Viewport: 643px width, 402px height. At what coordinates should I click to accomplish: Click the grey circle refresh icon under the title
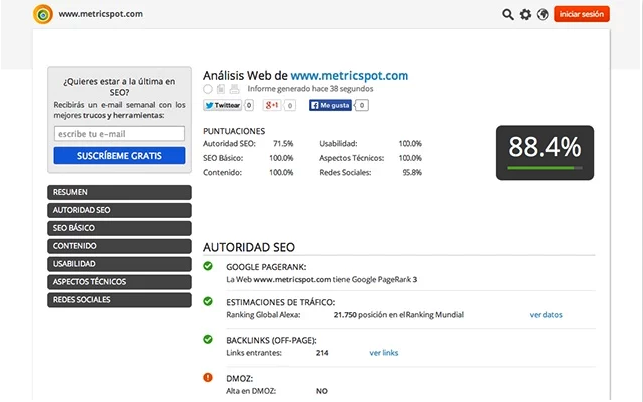pyautogui.click(x=208, y=89)
